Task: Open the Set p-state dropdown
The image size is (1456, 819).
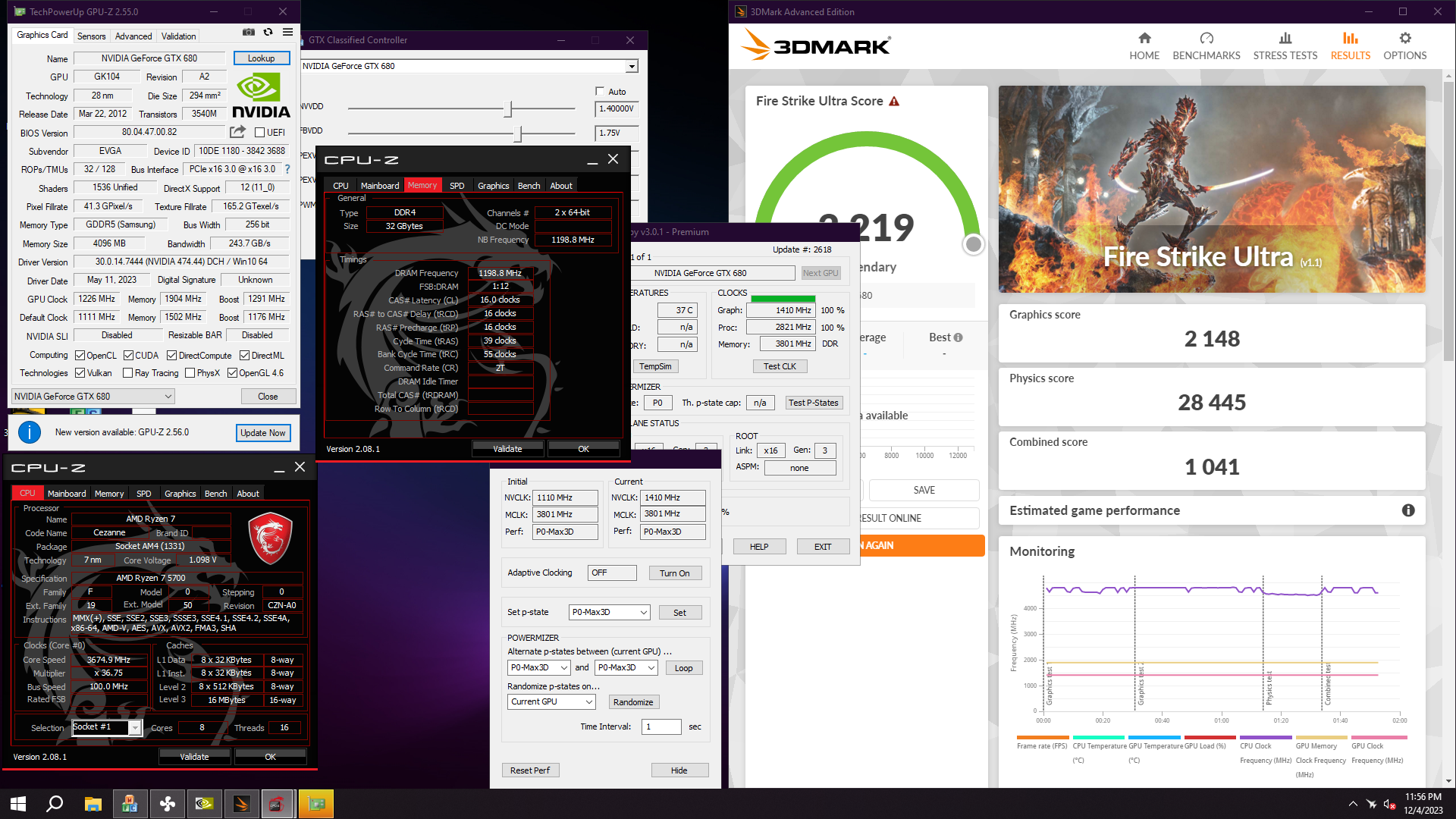Action: [x=609, y=612]
